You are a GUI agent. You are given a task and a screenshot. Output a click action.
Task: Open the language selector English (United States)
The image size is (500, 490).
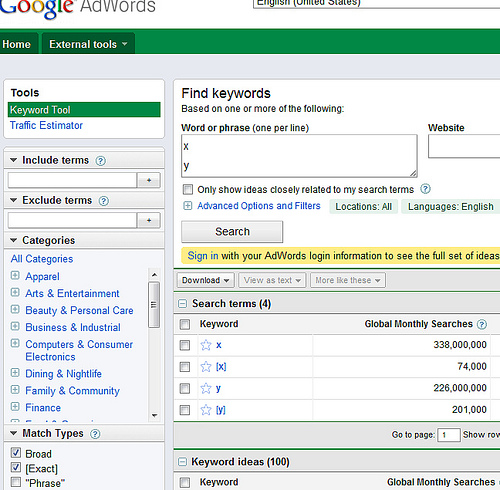pyautogui.click(x=377, y=3)
